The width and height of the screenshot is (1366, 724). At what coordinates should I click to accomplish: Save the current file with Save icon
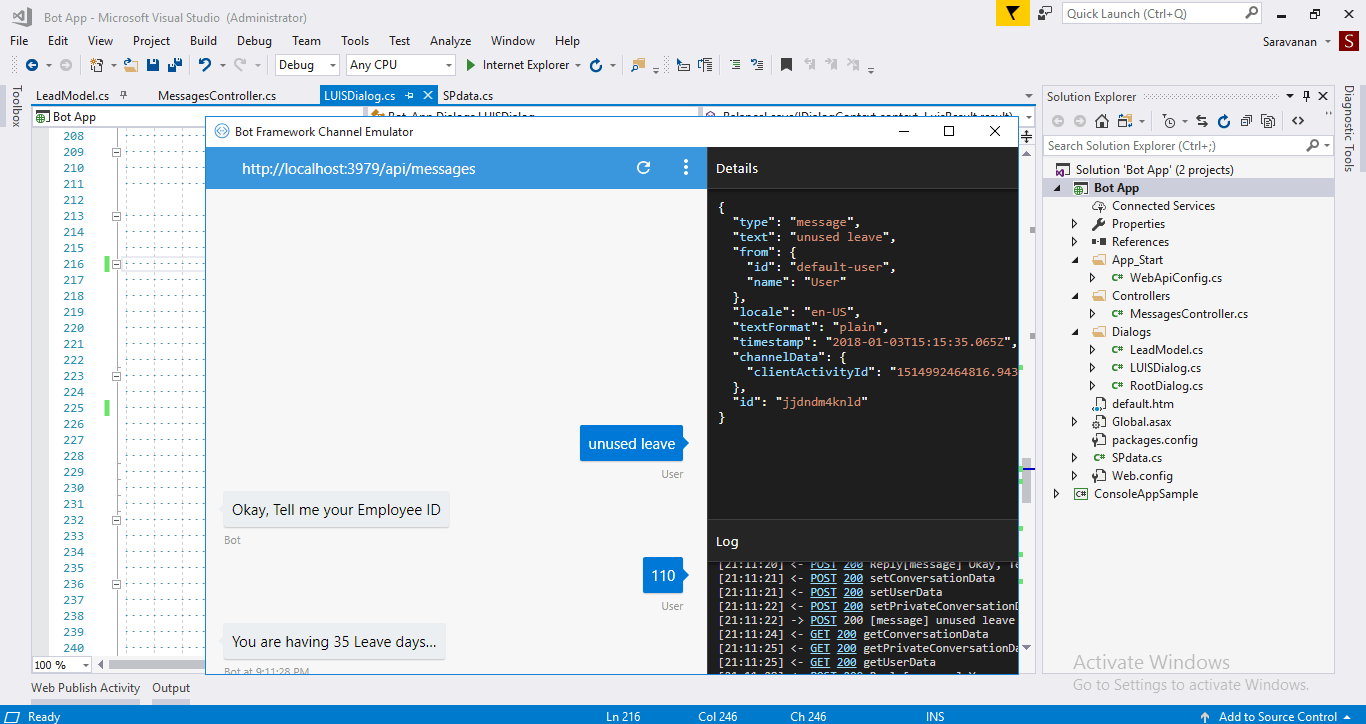coord(153,65)
